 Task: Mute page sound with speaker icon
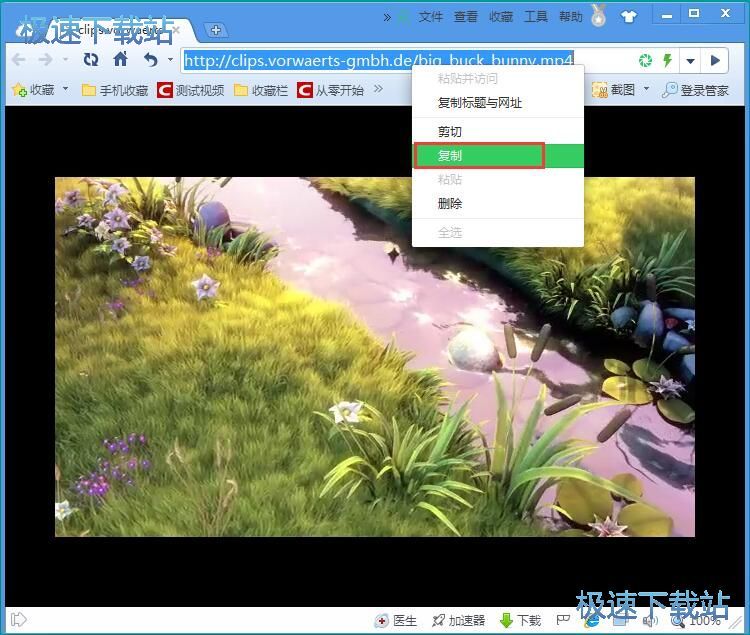point(650,621)
